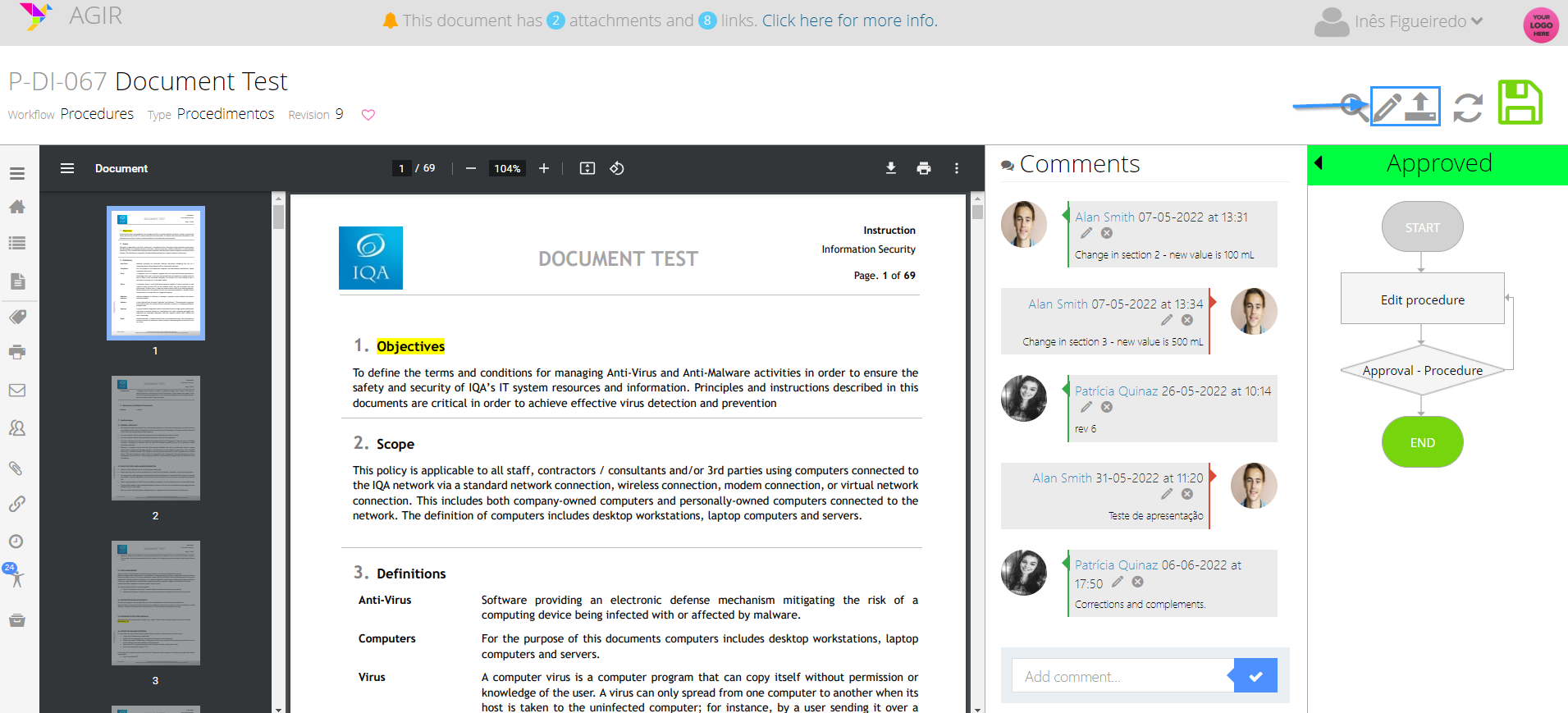Click Patrícia Quinaz name on 26-05-2022 comment
This screenshot has height=713, width=1568.
(x=1117, y=391)
